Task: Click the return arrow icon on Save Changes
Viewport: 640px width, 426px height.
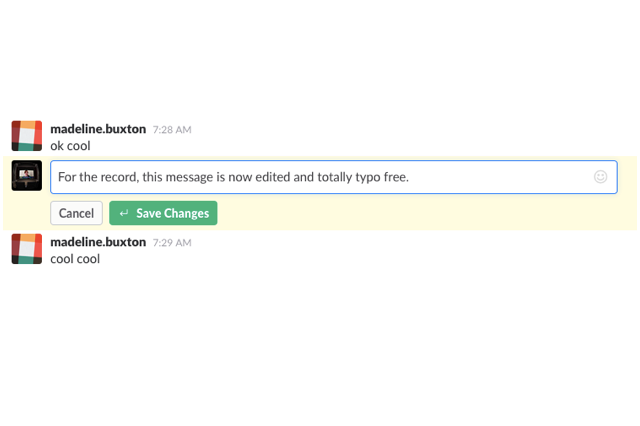Action: 124,213
